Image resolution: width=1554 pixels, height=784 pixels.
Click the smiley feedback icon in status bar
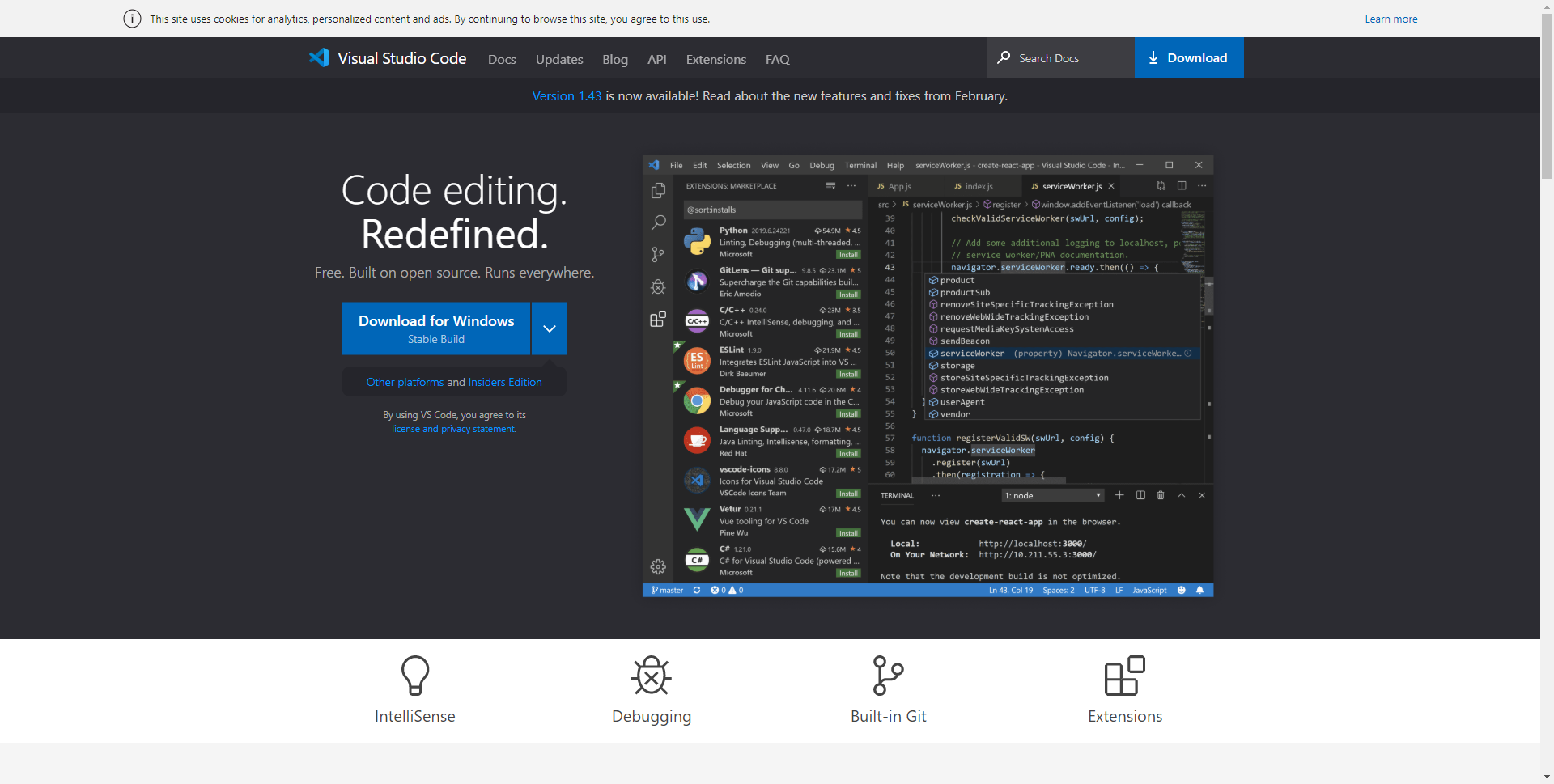[x=1181, y=590]
